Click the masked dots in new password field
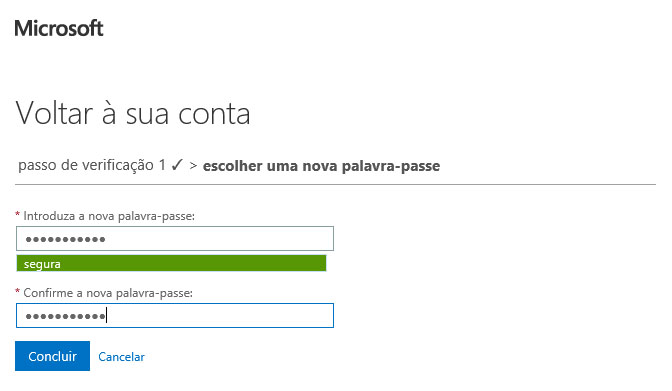 tap(65, 239)
